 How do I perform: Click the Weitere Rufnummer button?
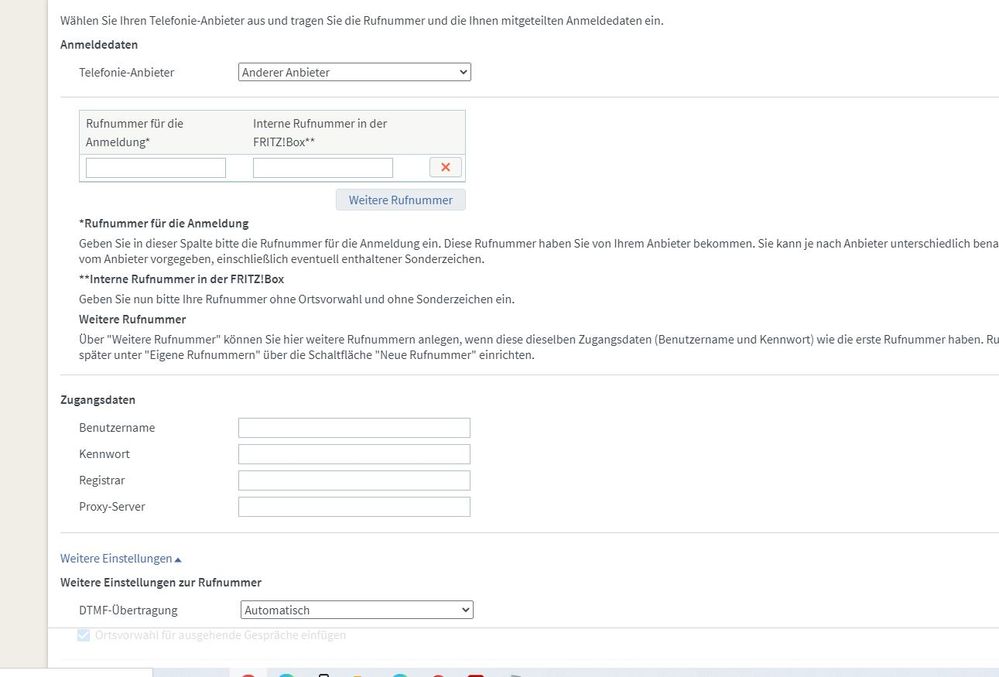pyautogui.click(x=401, y=200)
